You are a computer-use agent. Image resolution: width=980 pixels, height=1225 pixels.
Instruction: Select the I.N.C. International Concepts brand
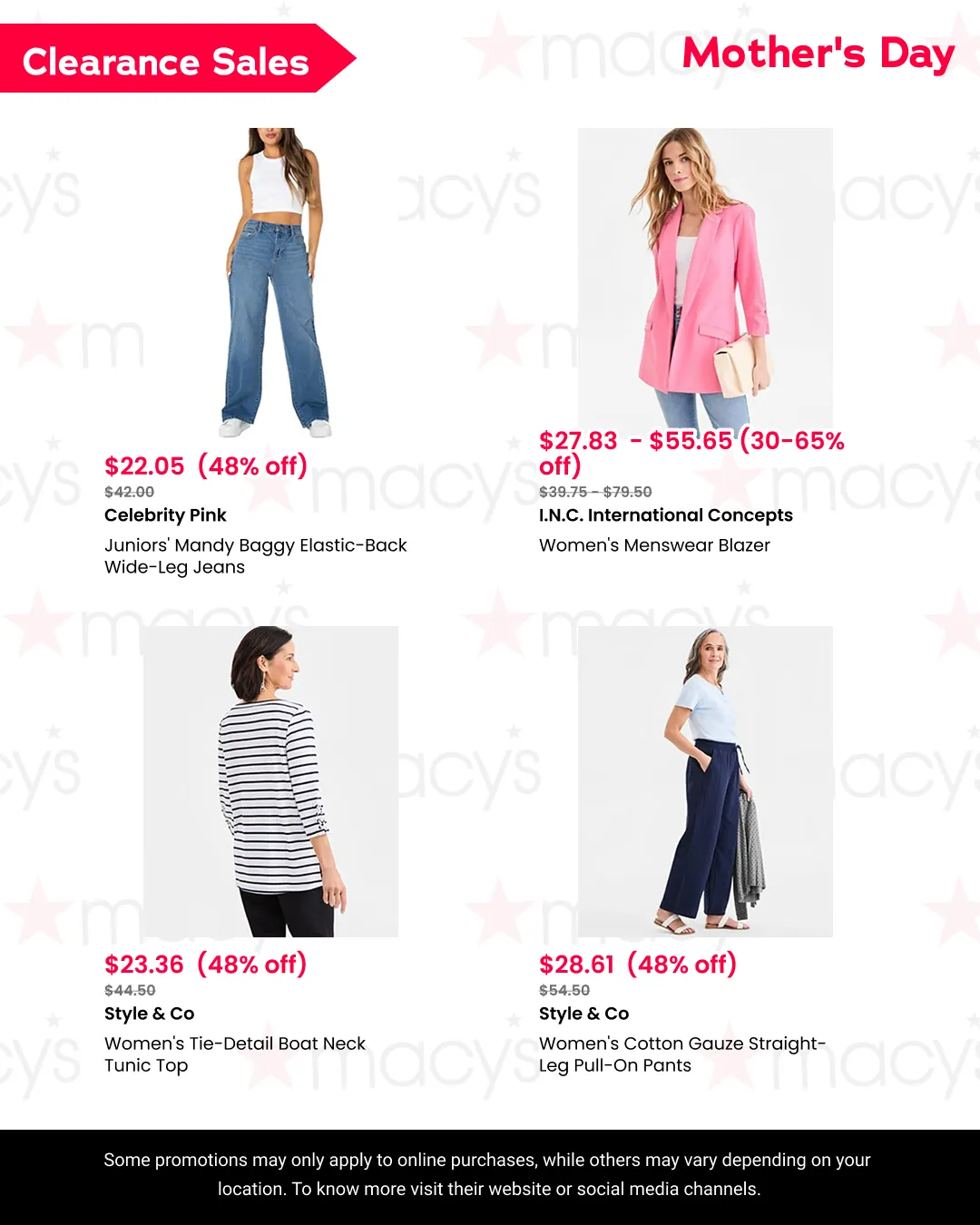(666, 515)
